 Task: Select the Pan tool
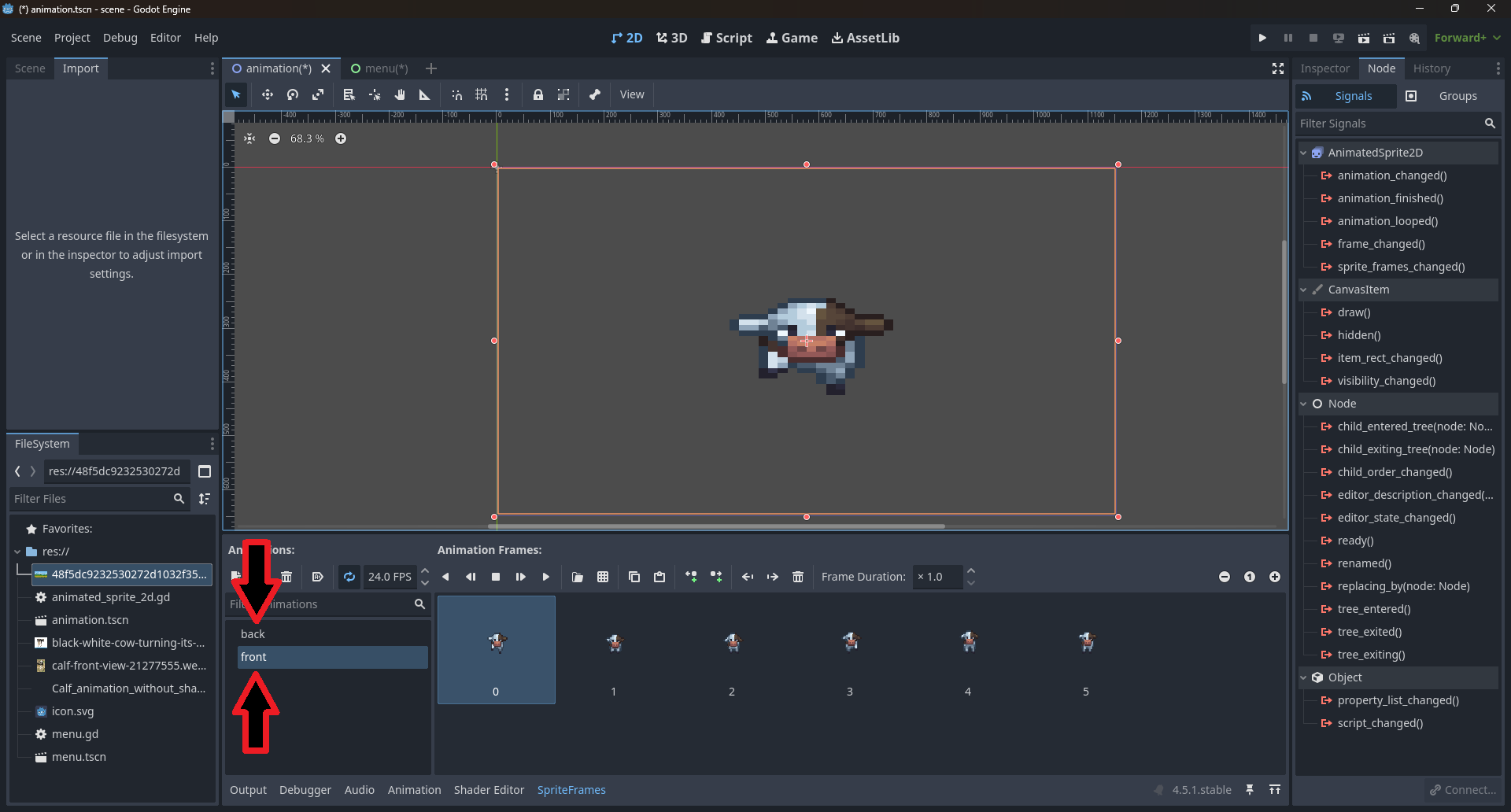(400, 94)
